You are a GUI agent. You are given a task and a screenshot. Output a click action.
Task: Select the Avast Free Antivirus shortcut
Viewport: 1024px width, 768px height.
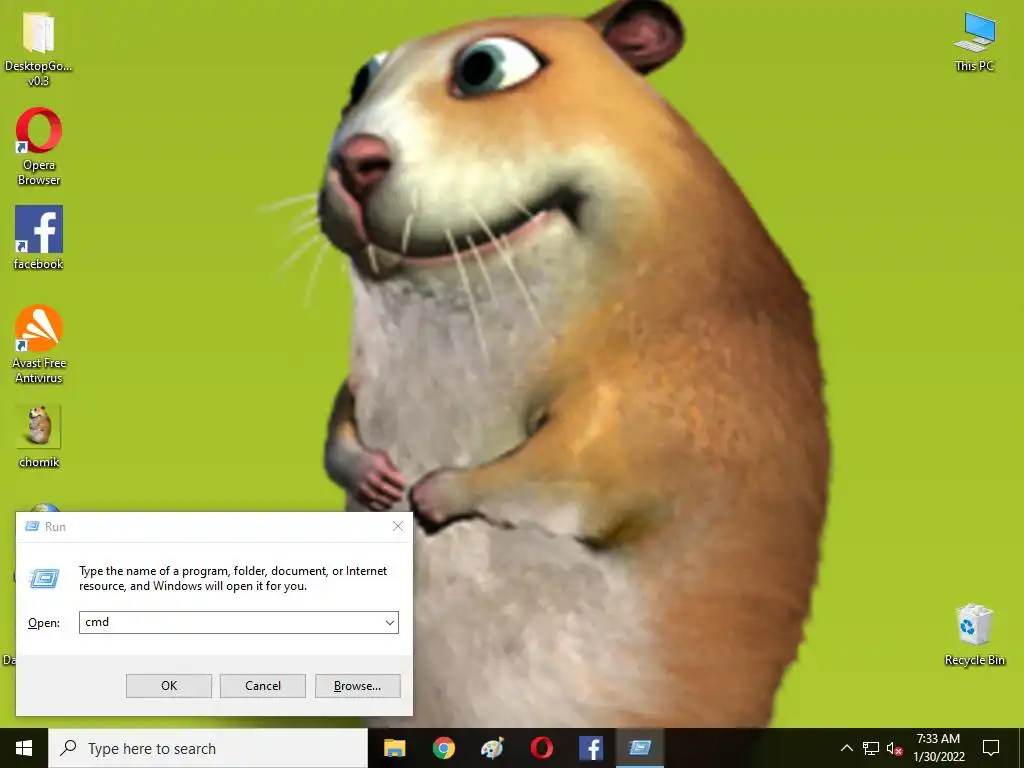click(39, 344)
